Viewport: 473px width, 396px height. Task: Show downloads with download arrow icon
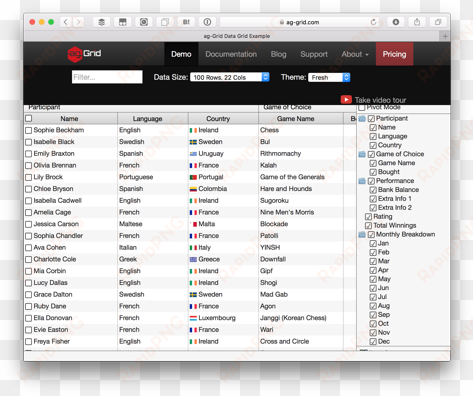pyautogui.click(x=396, y=22)
